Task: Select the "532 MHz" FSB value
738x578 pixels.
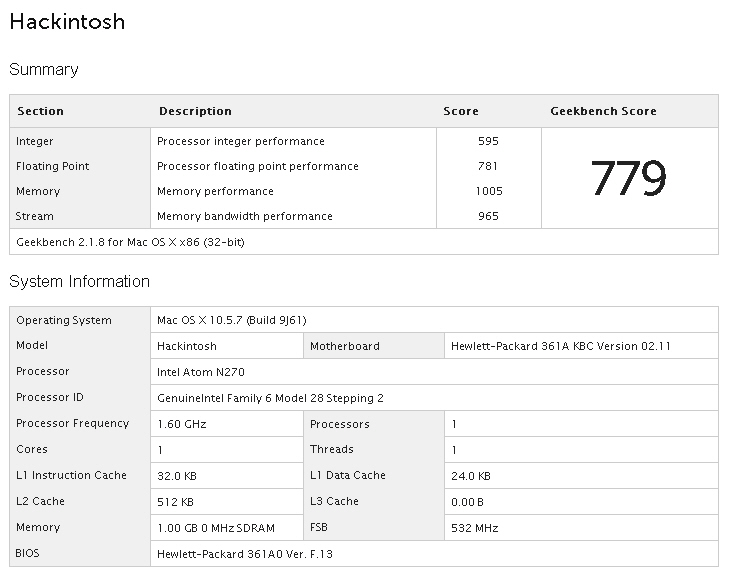Action: (474, 528)
